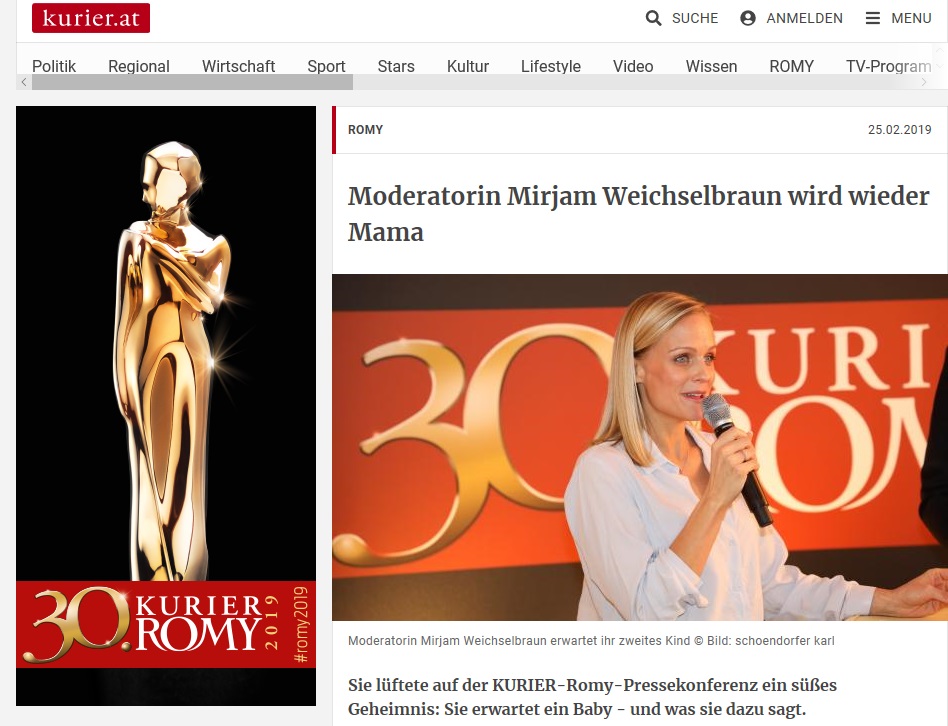Go to Lifestyle section
Viewport: 948px width, 726px height.
(x=551, y=66)
